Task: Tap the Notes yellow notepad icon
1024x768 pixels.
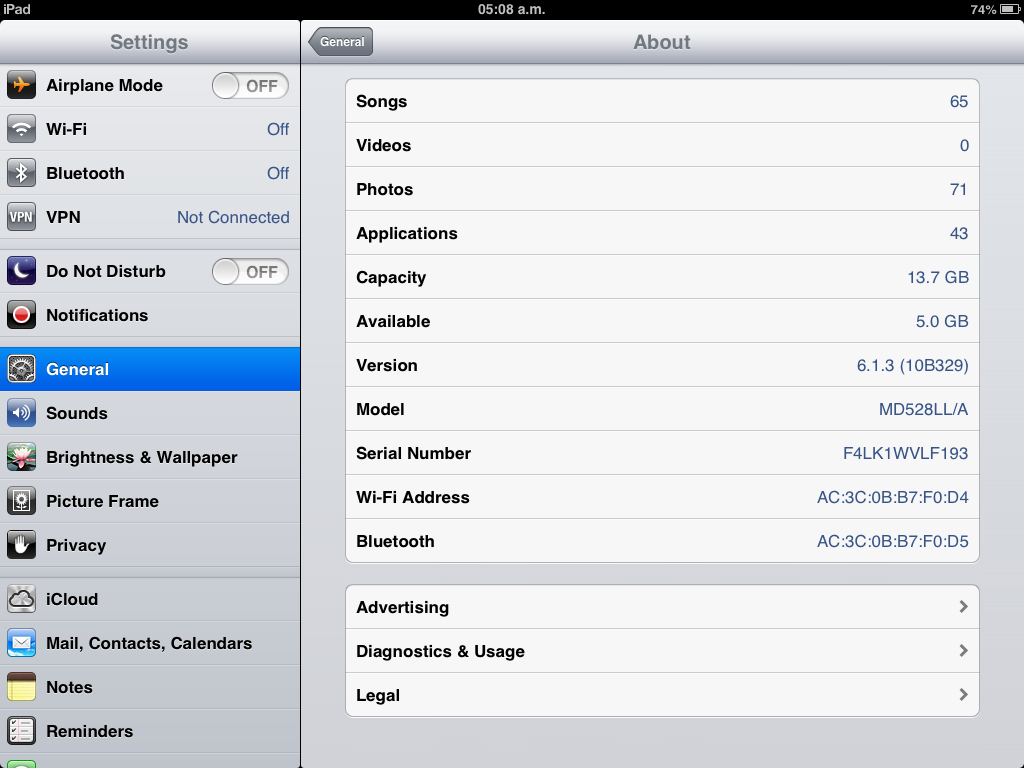Action: tap(22, 687)
